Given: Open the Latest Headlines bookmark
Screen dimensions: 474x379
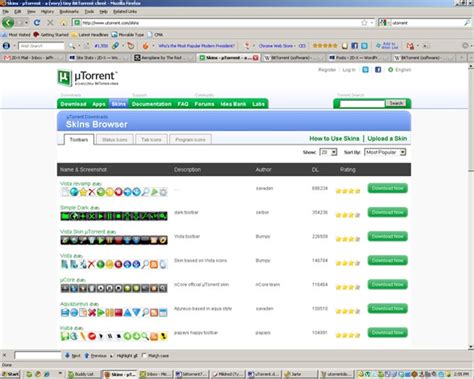Looking at the screenshot, I should point(90,34).
